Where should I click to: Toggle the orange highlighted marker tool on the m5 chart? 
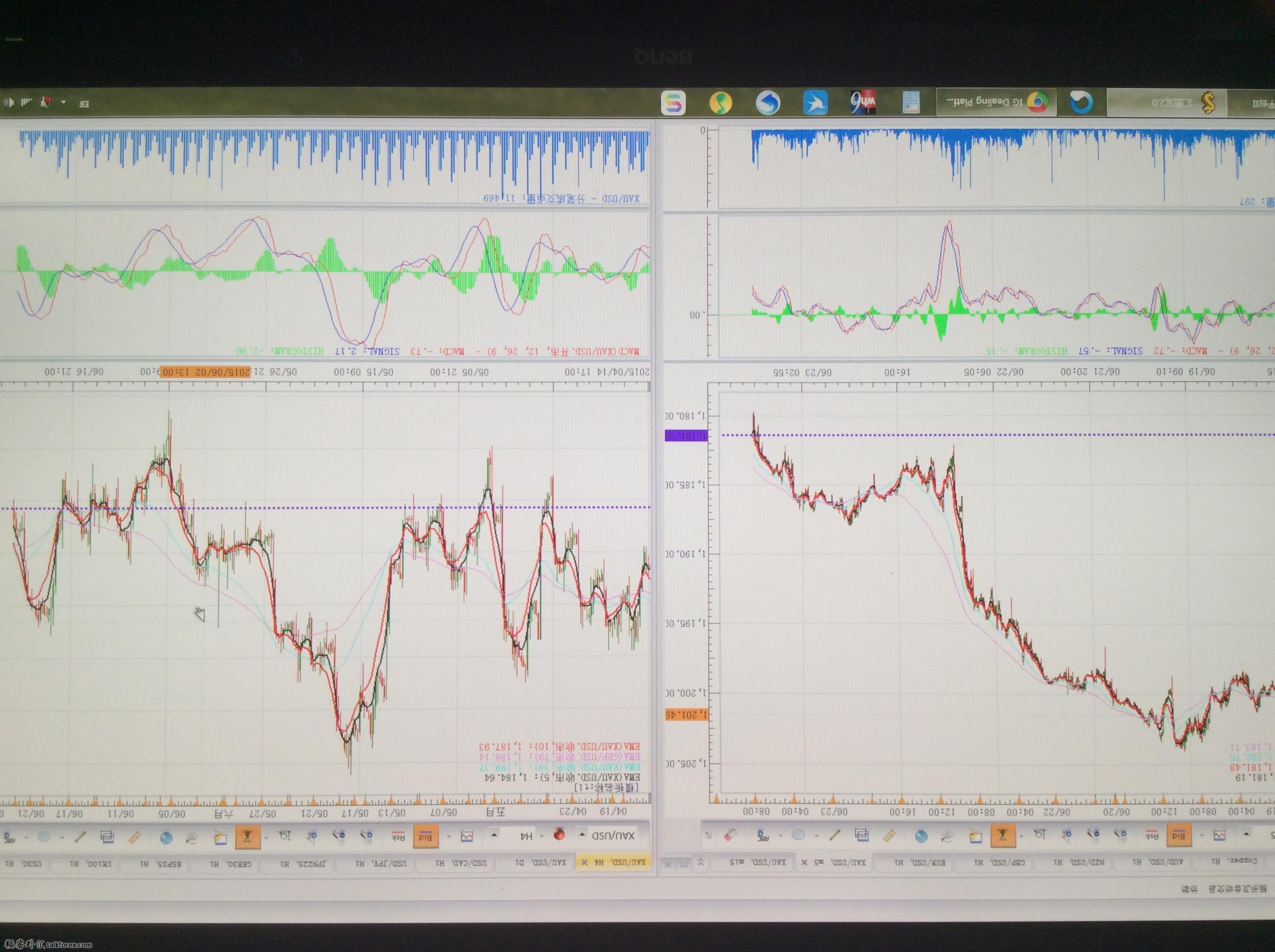(1003, 835)
